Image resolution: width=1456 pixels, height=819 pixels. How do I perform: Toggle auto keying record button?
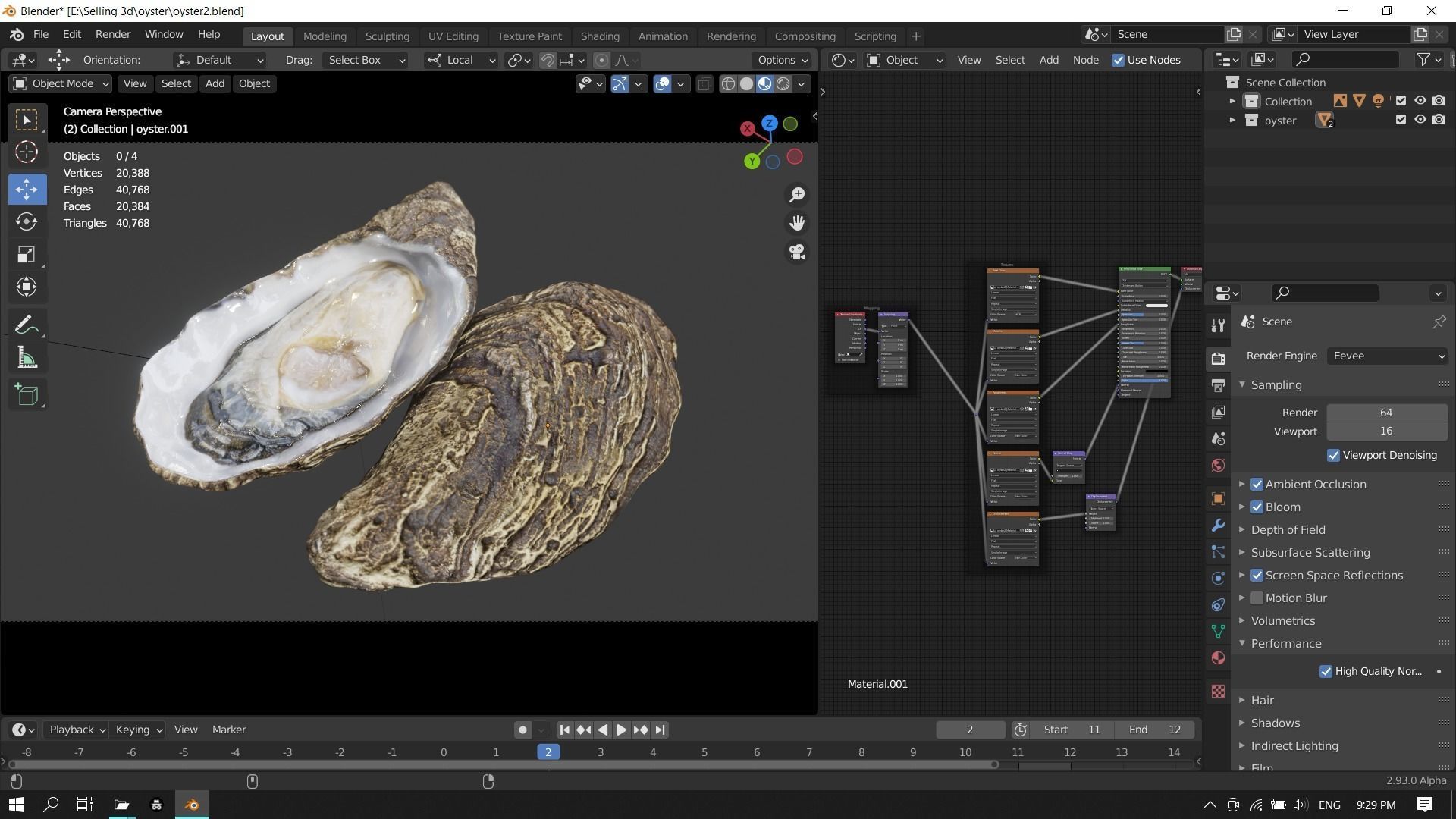(522, 730)
